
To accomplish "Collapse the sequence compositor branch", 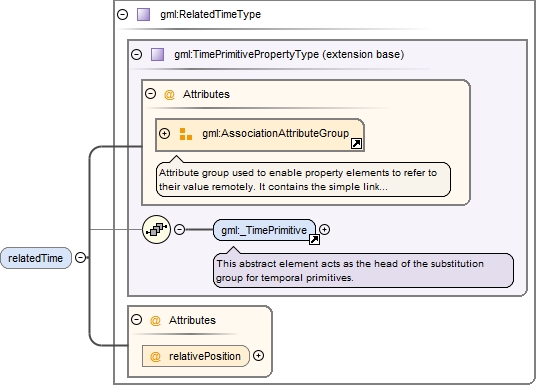I will tap(179, 229).
